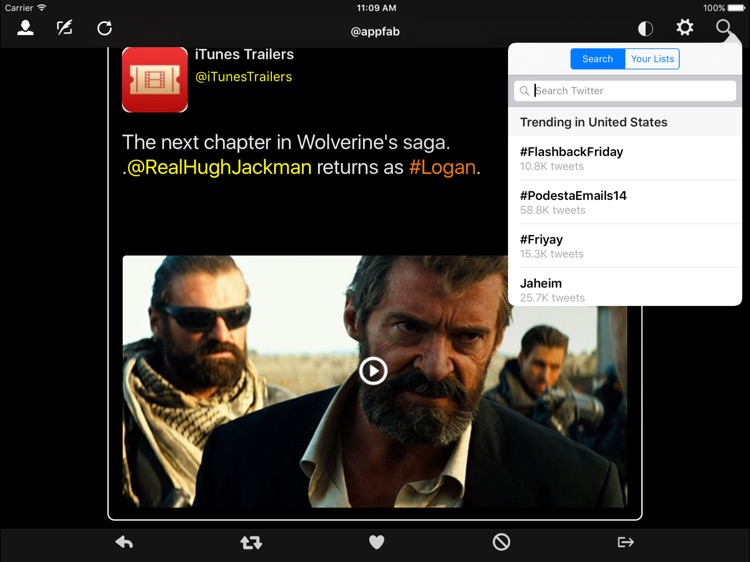Screen dimensions: 750x562
Task: Refresh the timeline
Action: [x=104, y=28]
